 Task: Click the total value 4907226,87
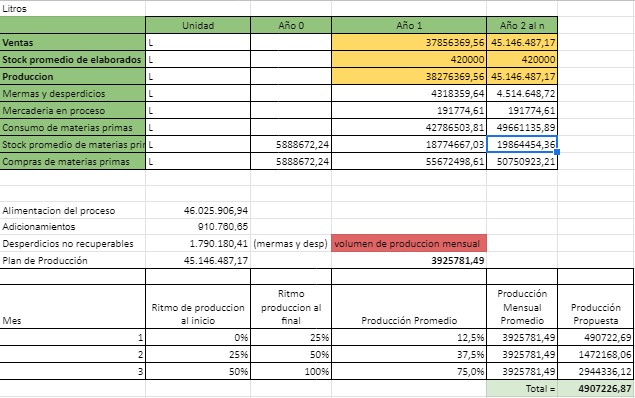coord(596,389)
